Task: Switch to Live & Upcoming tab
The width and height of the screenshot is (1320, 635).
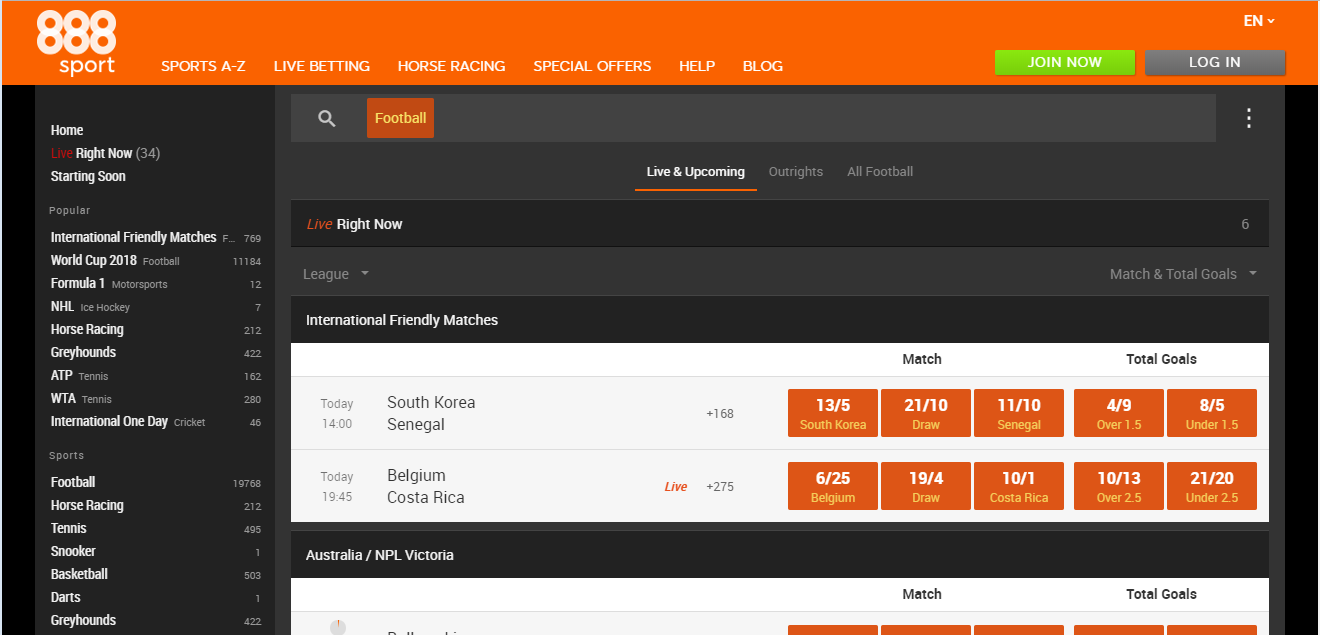Action: [695, 172]
